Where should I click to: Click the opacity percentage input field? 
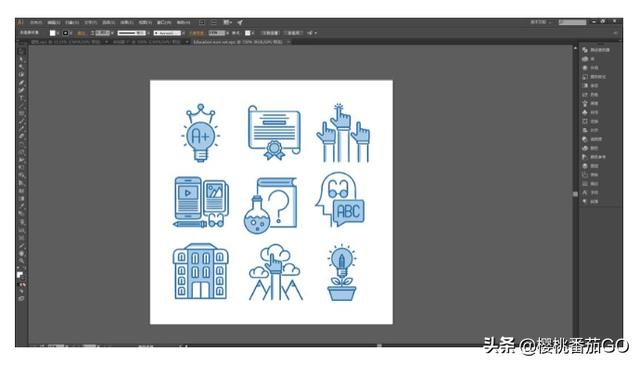point(217,33)
